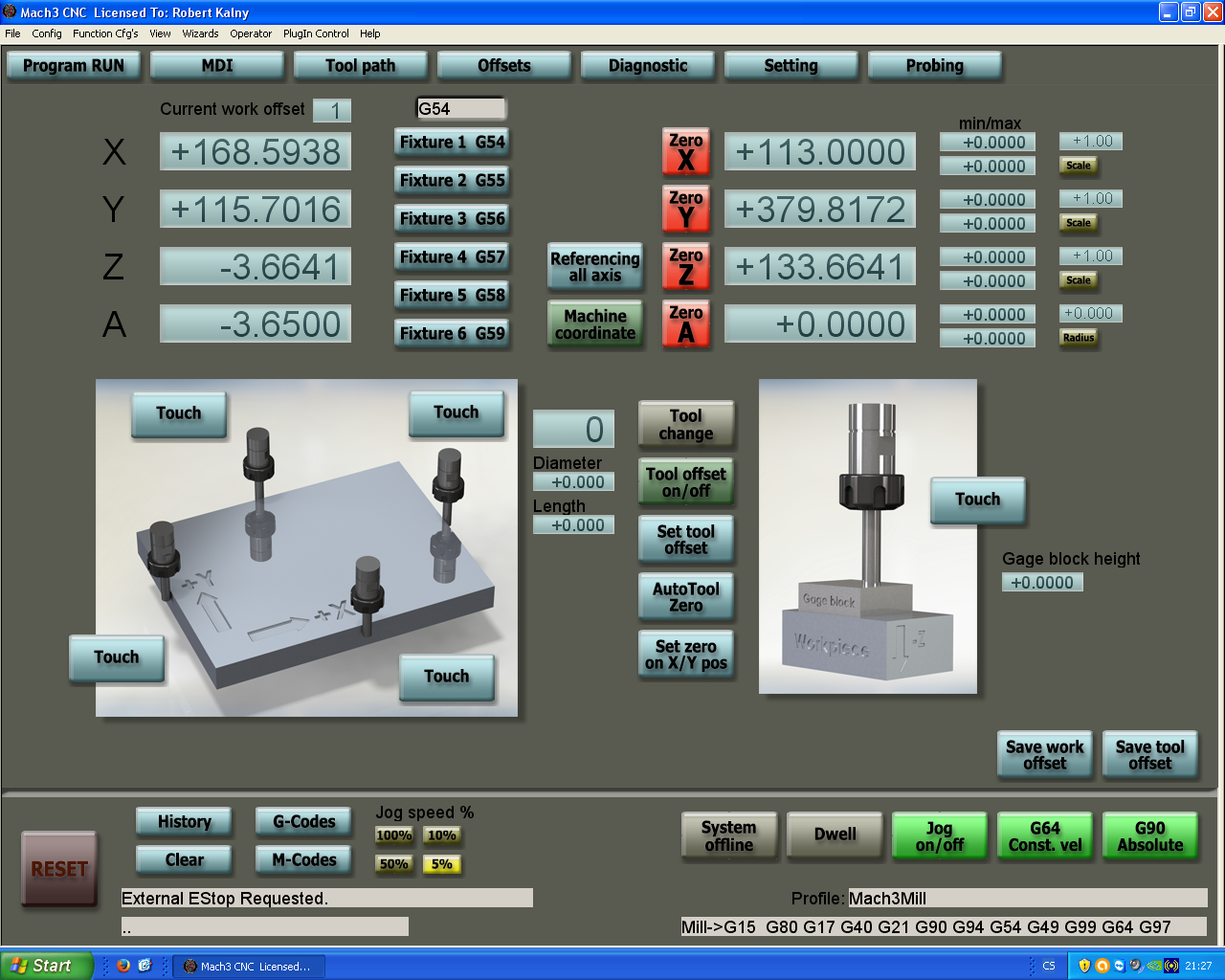Viewport: 1225px width, 980px height.
Task: Toggle Machine coordinate display
Action: [594, 324]
